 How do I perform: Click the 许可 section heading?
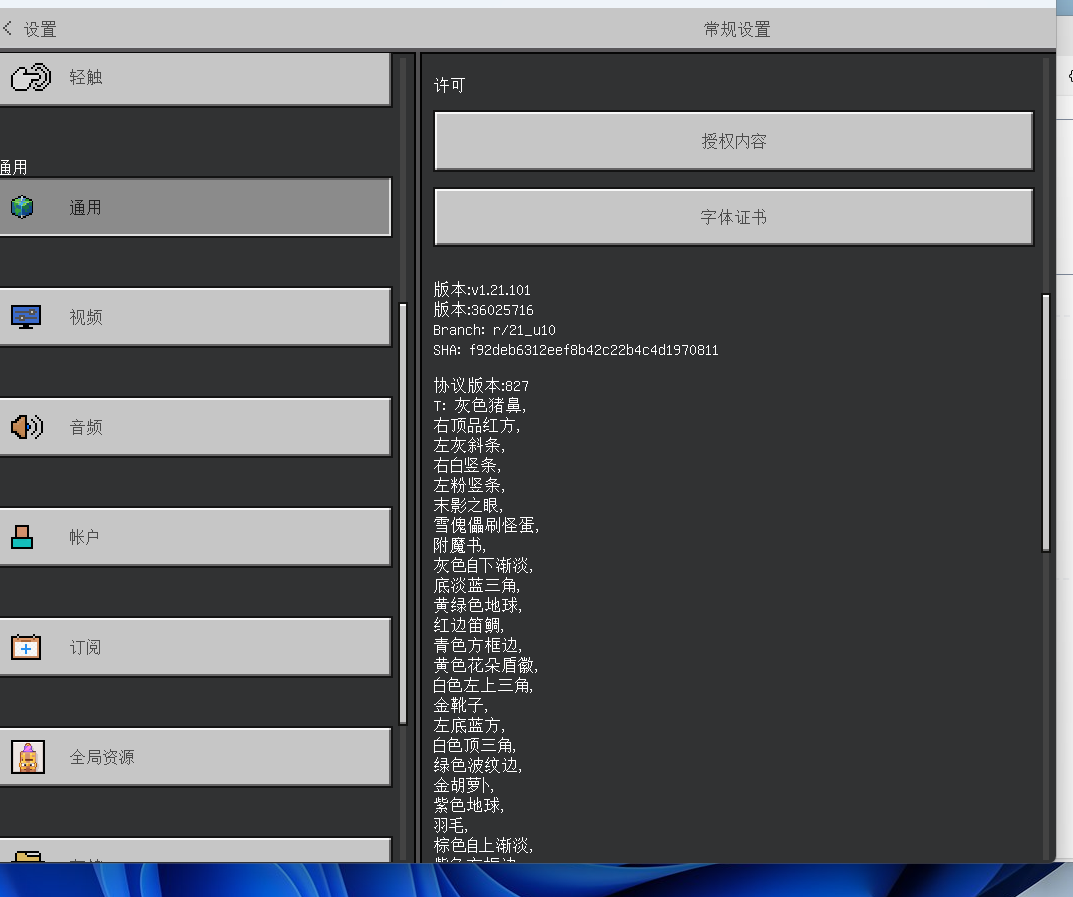(x=449, y=86)
